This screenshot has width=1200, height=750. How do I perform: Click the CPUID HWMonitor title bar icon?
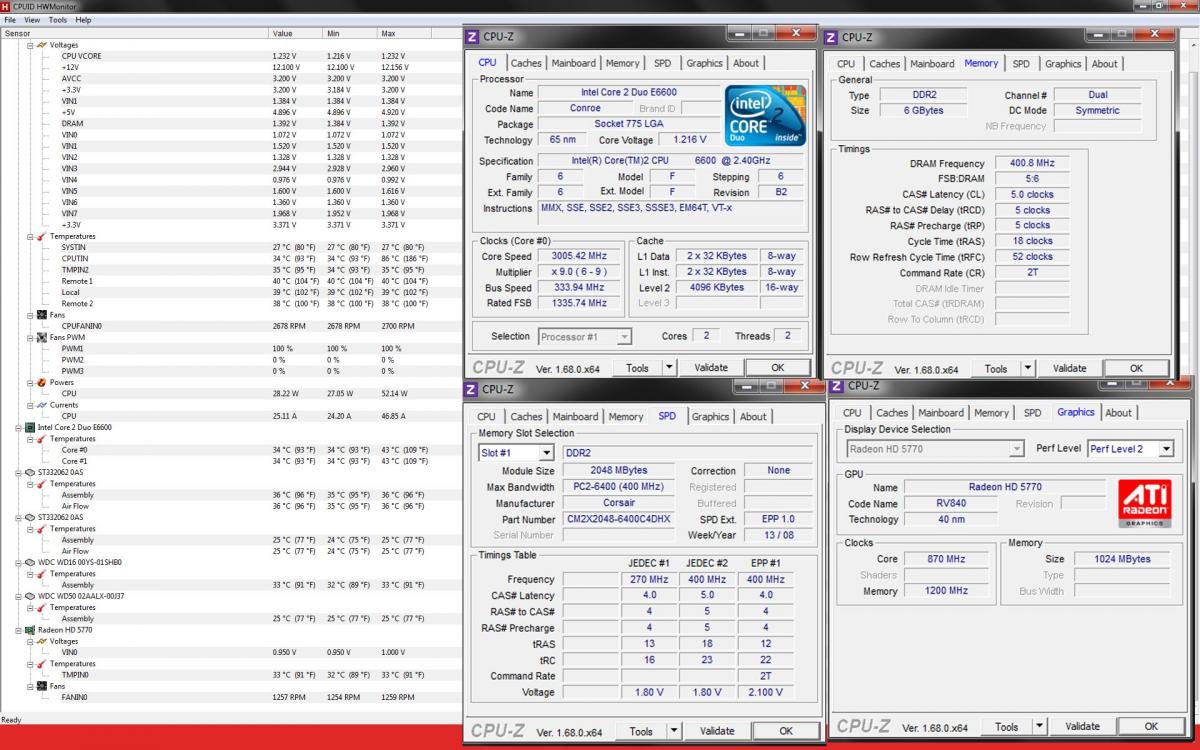(x=6, y=6)
